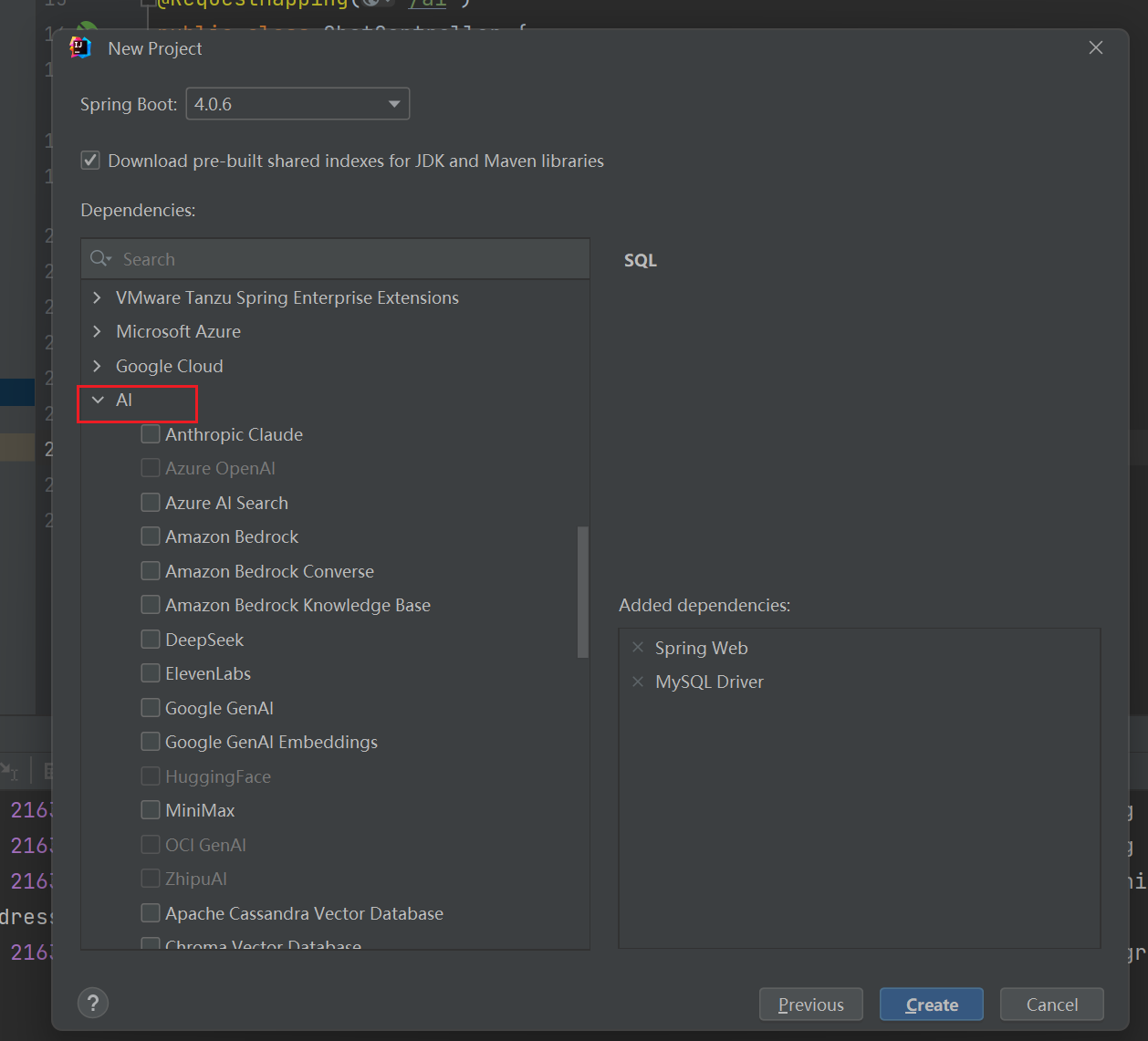Click MySQL Driver in added dependencies

[x=709, y=682]
